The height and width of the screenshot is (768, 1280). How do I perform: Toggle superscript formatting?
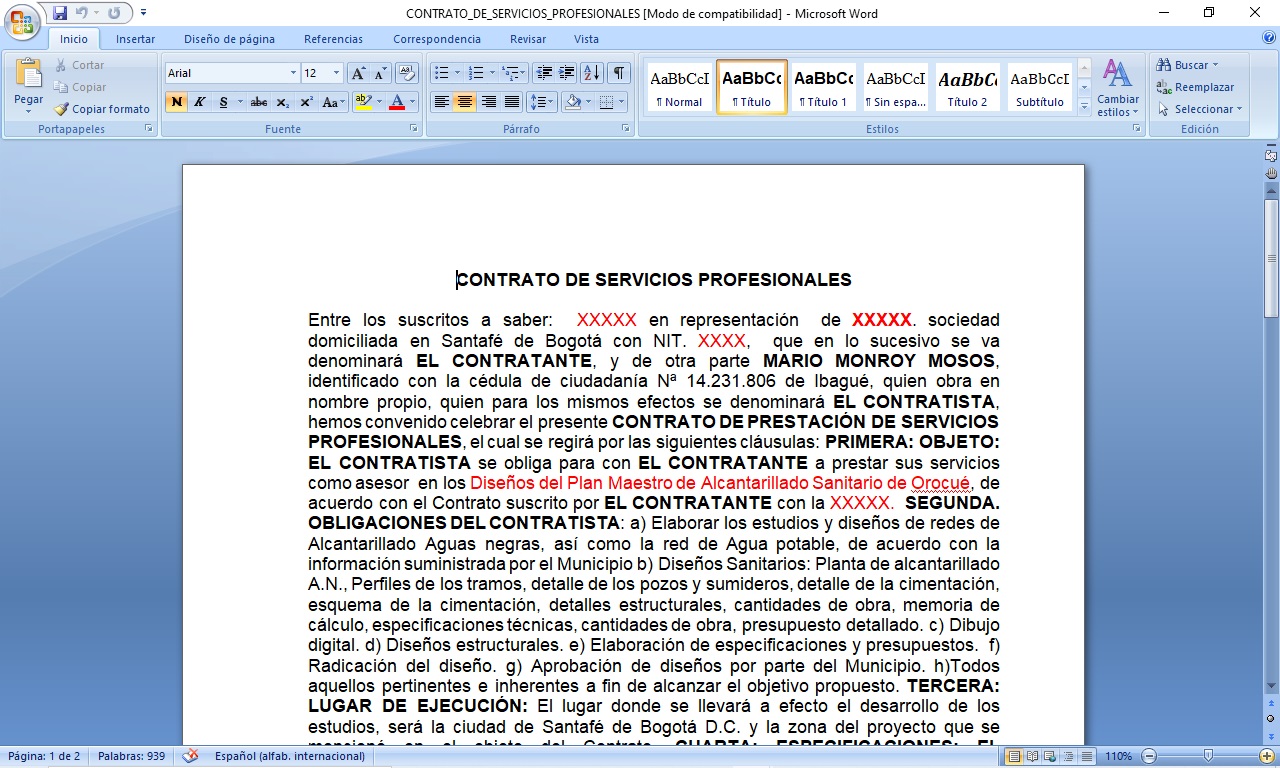click(306, 102)
